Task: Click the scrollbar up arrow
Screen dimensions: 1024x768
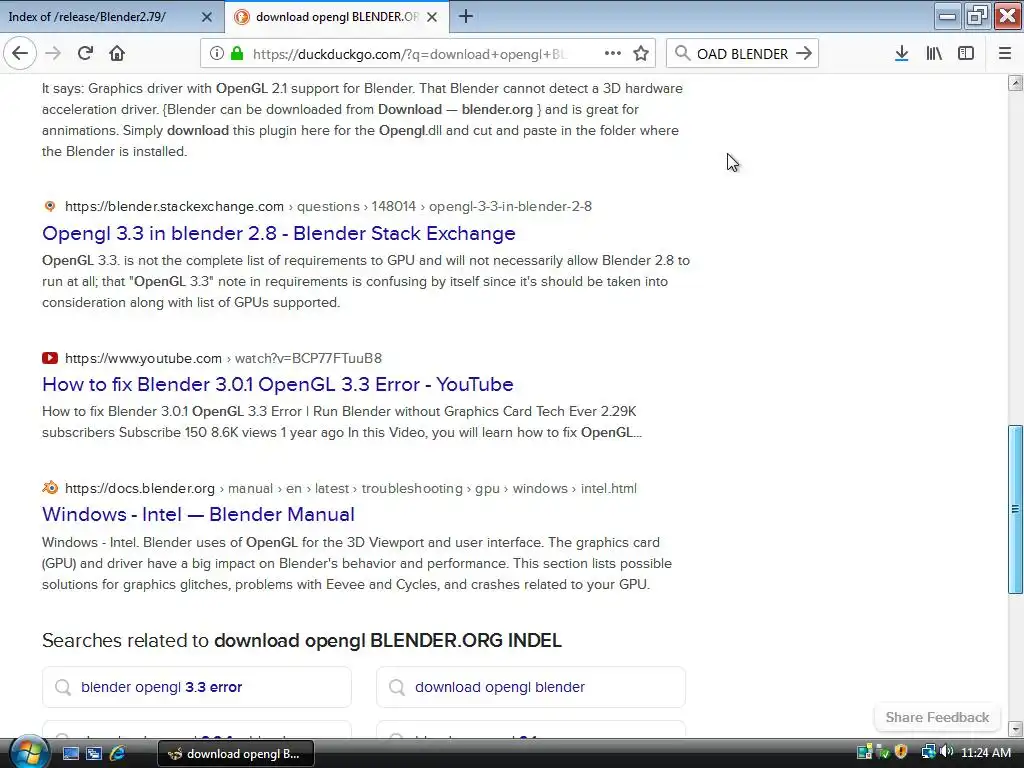Action: point(1015,82)
